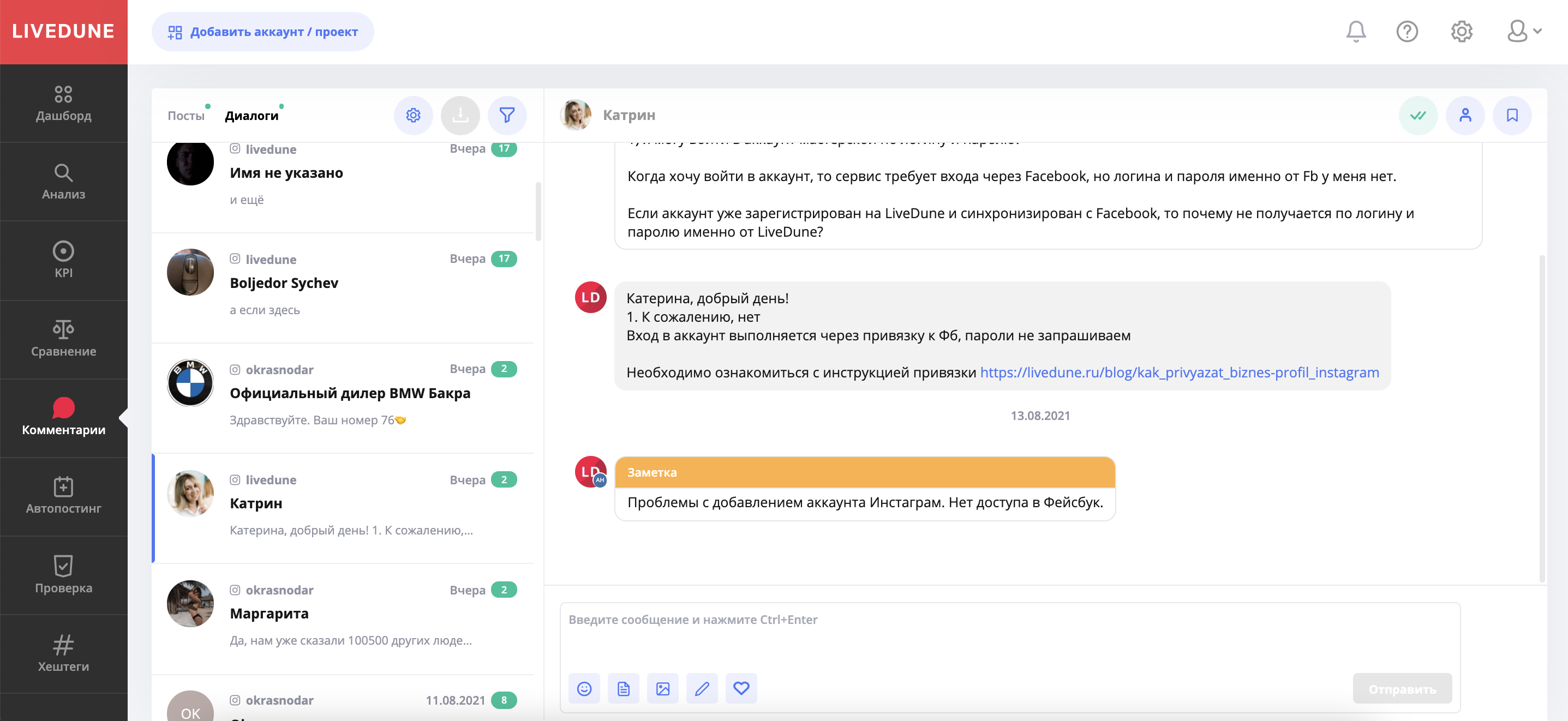Switch to the Посты tab
1568x721 pixels.
[185, 115]
